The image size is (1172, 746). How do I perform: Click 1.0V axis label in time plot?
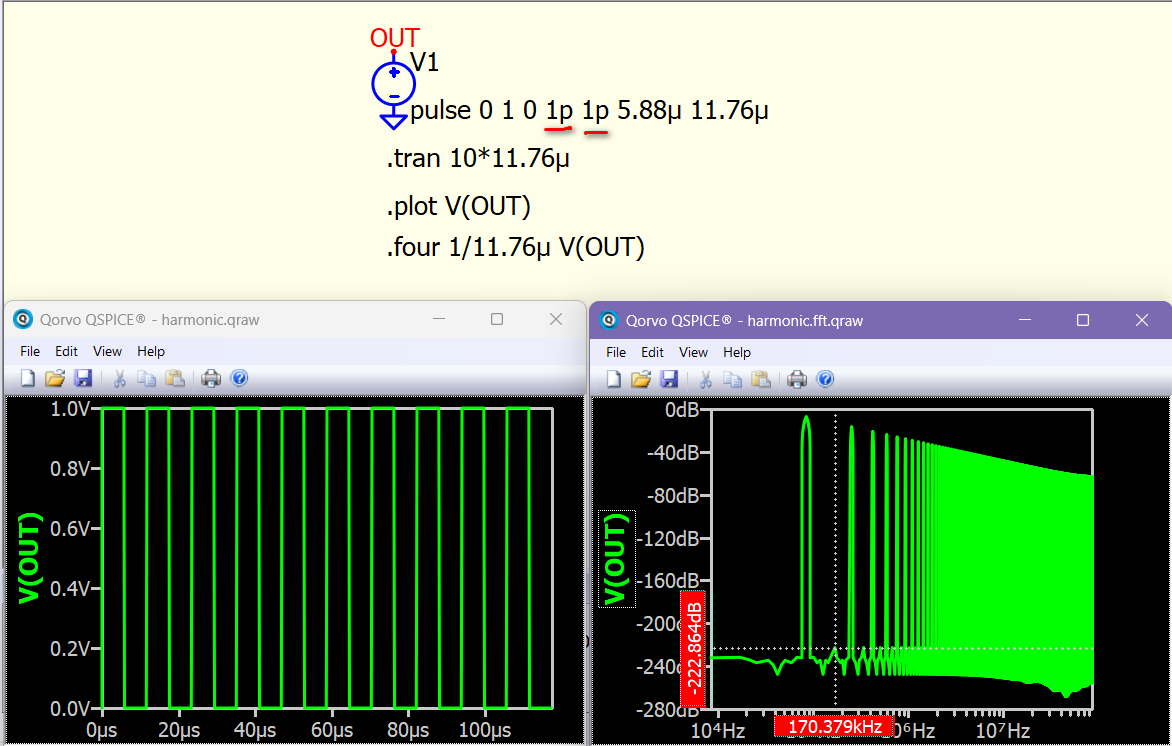[x=70, y=409]
